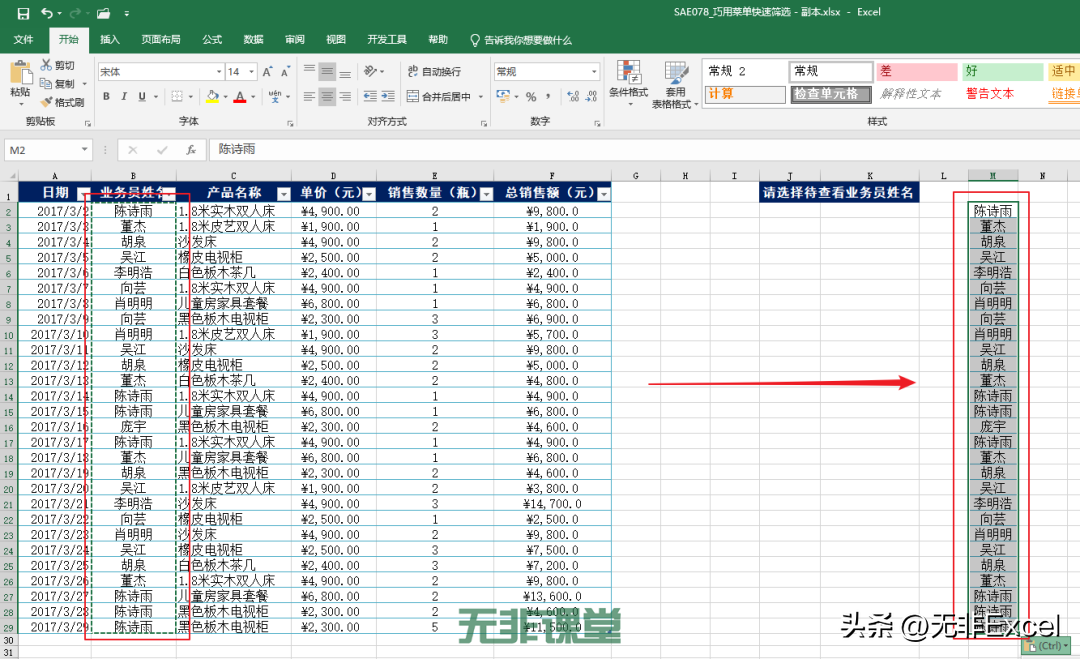This screenshot has width=1080, height=659.
Task: Toggle Italic formatting
Action: (x=124, y=96)
